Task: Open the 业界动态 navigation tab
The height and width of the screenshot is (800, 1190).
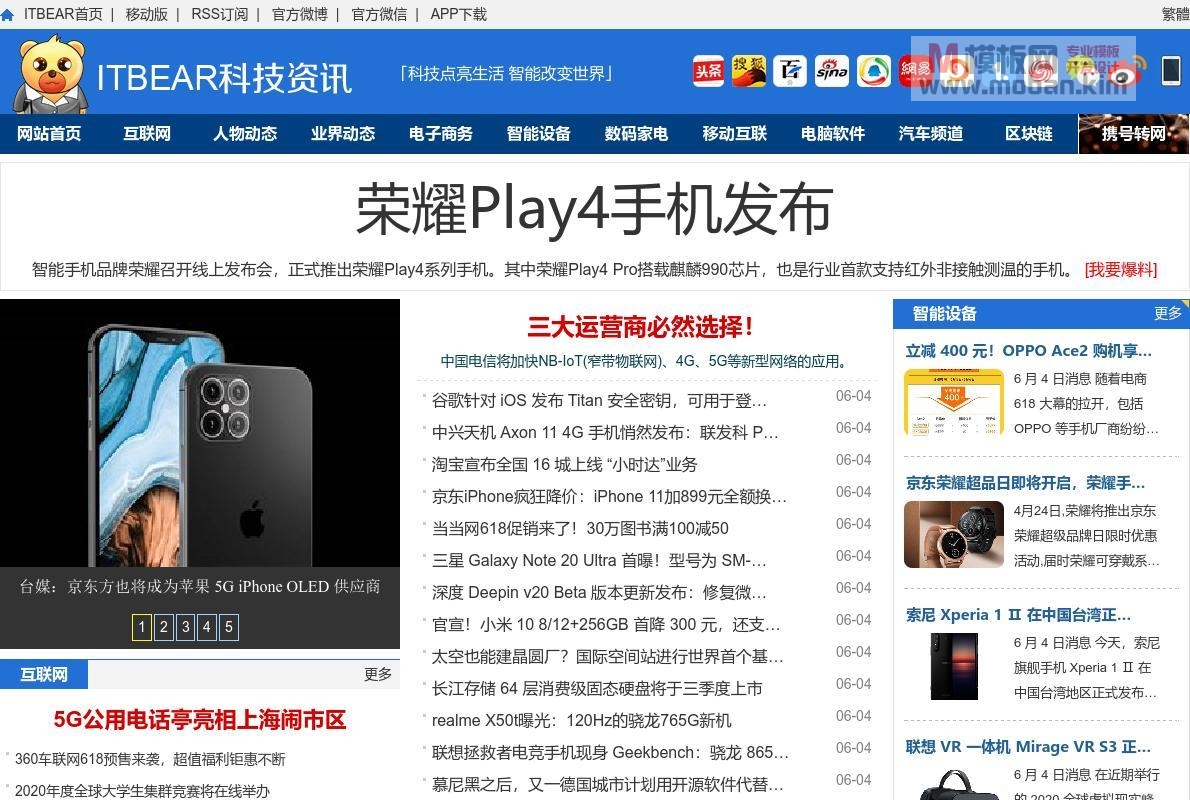Action: [342, 134]
